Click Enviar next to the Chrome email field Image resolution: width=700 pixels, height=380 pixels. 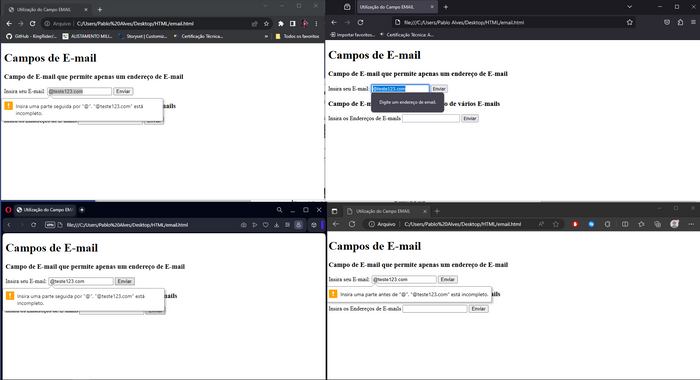[x=123, y=91]
